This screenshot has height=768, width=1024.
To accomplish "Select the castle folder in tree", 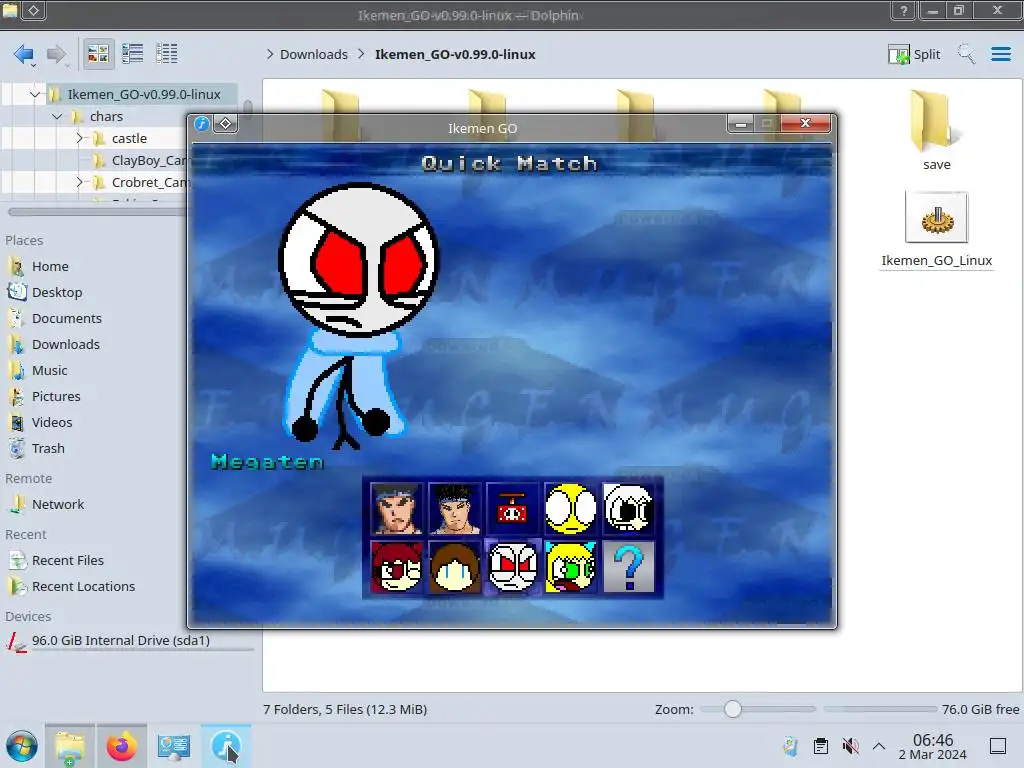I will pyautogui.click(x=129, y=138).
